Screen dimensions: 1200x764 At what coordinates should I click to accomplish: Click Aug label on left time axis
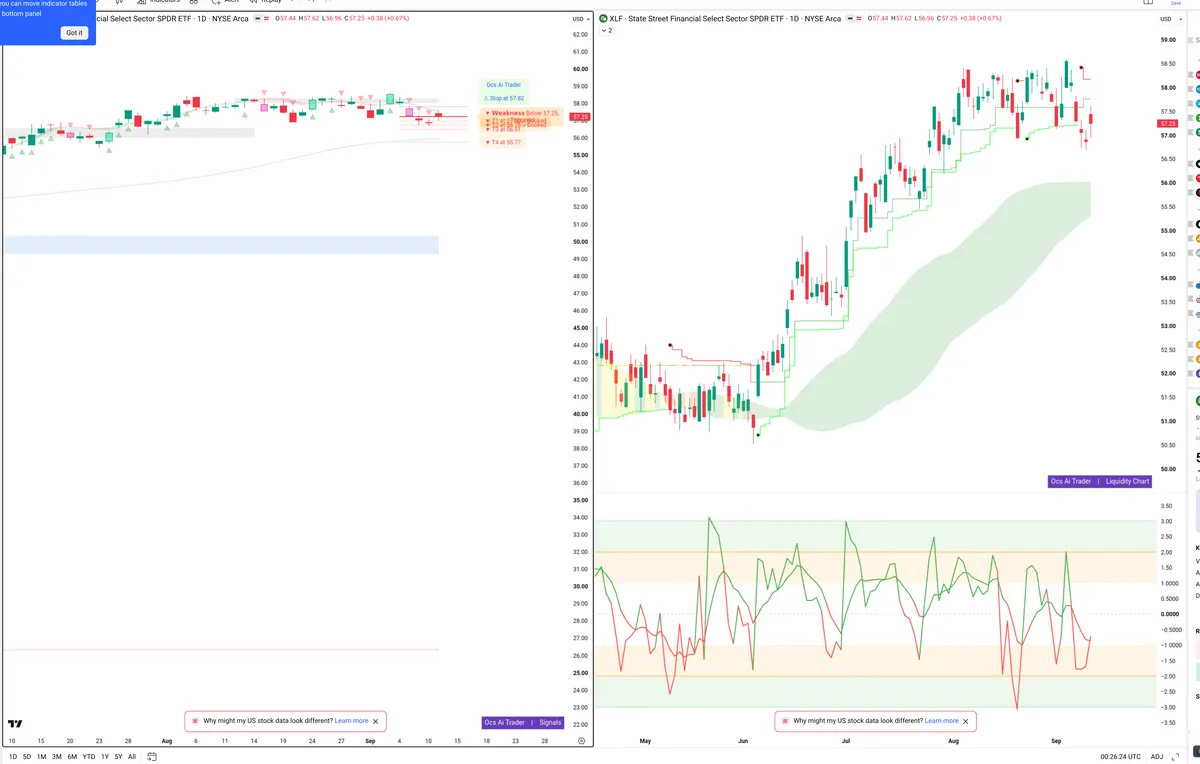[x=167, y=741]
